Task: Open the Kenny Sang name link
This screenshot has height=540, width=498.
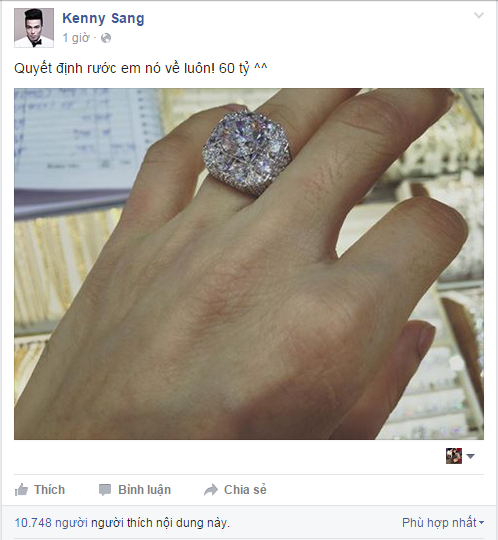Action: click(103, 18)
